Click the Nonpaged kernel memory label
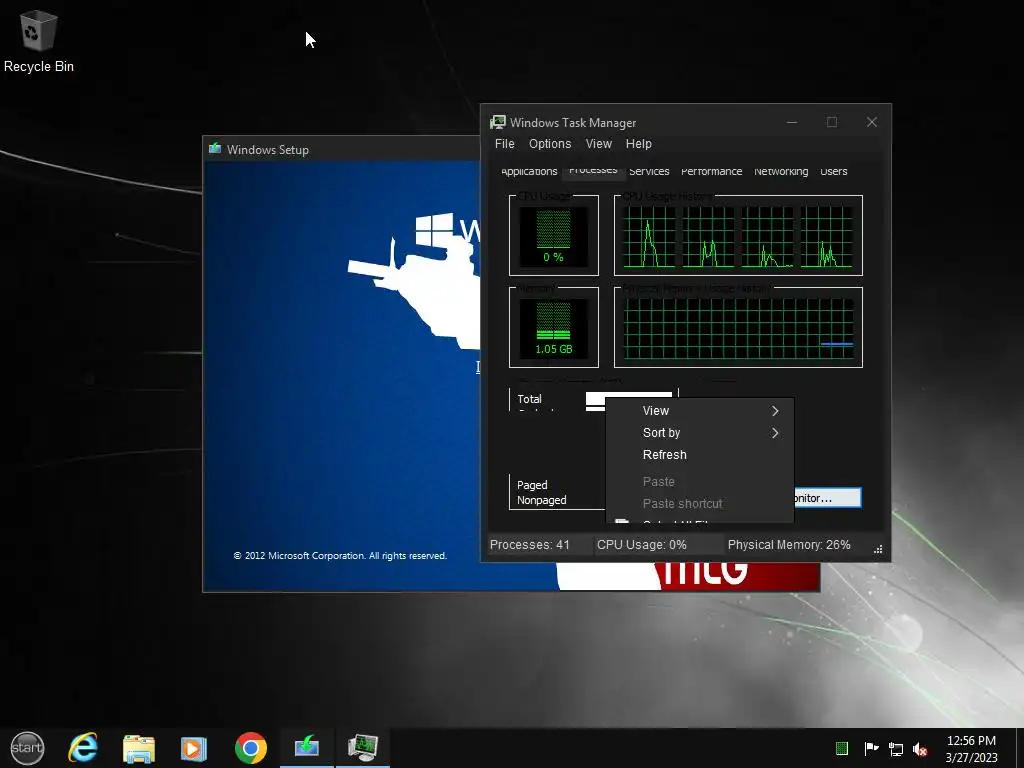This screenshot has width=1024, height=768. click(x=541, y=500)
